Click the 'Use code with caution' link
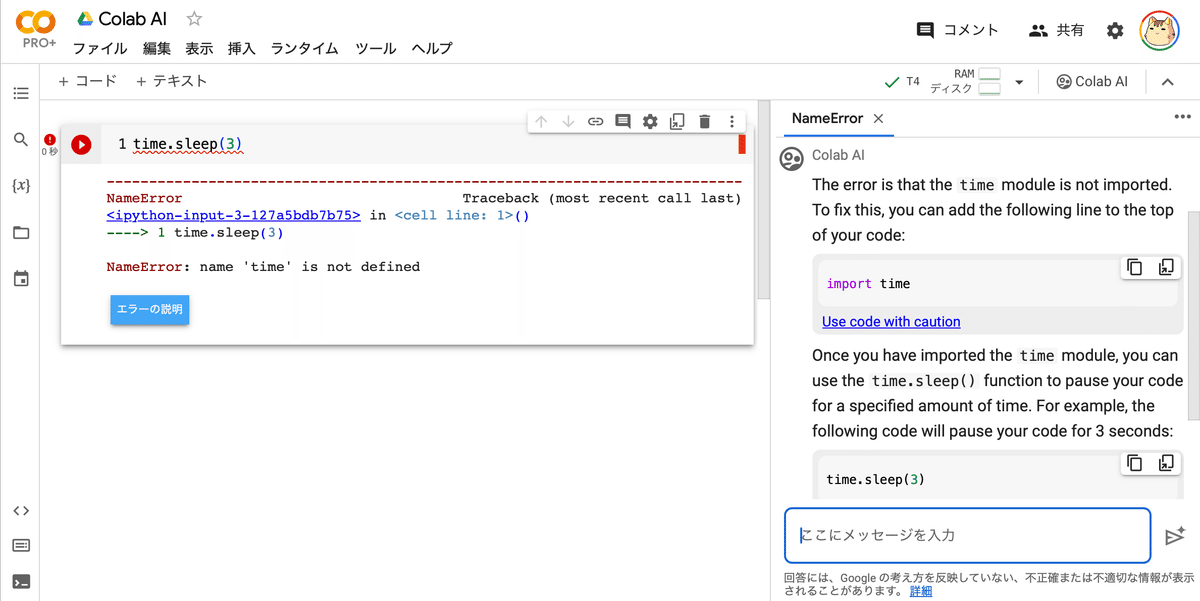 891,321
